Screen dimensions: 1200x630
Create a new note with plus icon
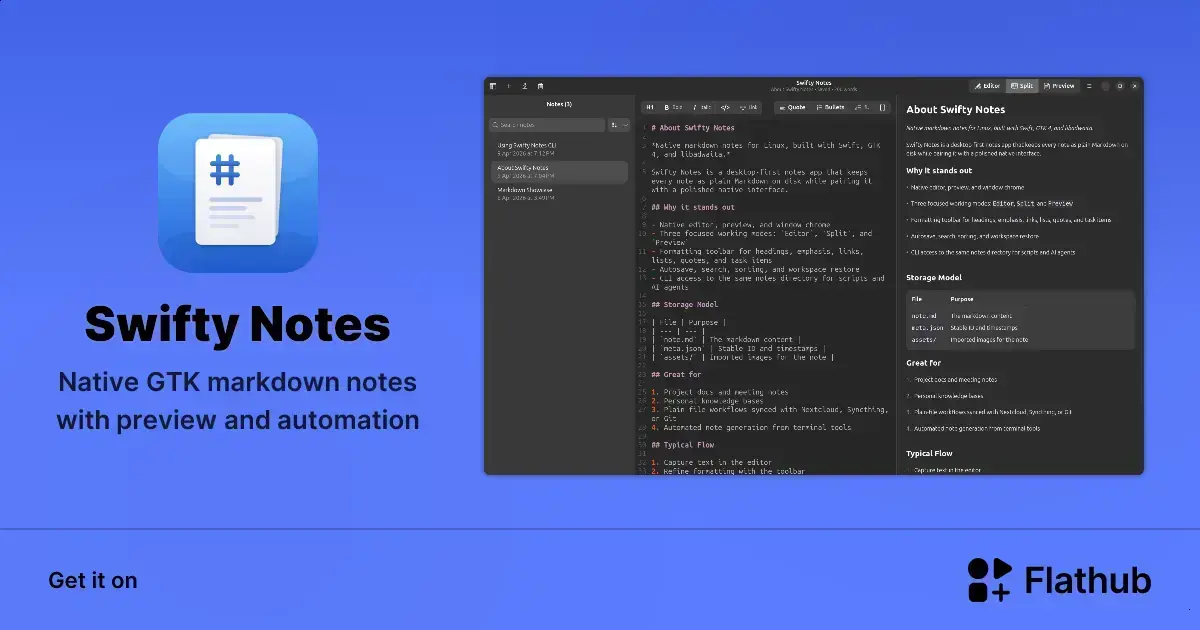click(x=508, y=86)
